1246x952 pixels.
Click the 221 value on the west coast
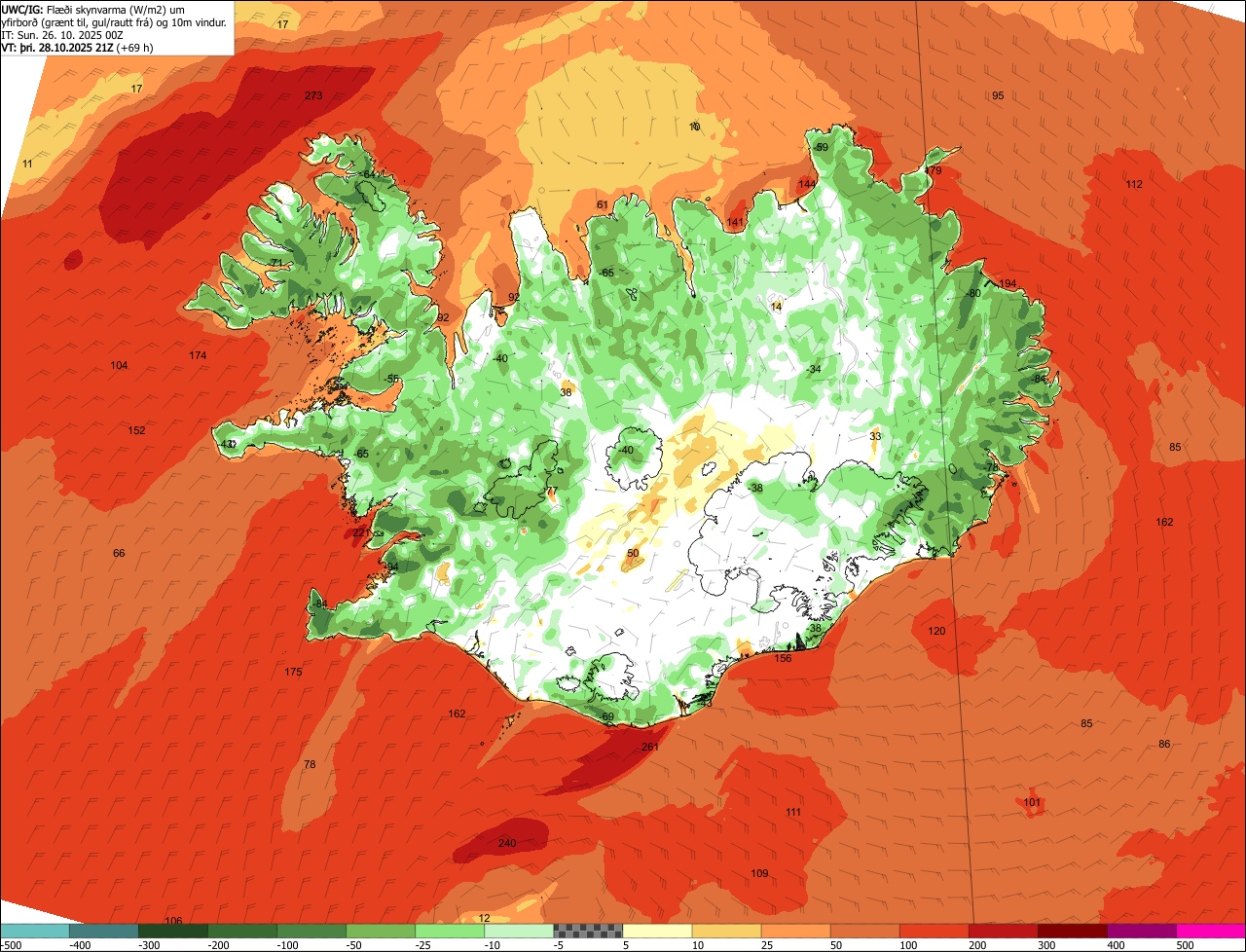point(361,532)
